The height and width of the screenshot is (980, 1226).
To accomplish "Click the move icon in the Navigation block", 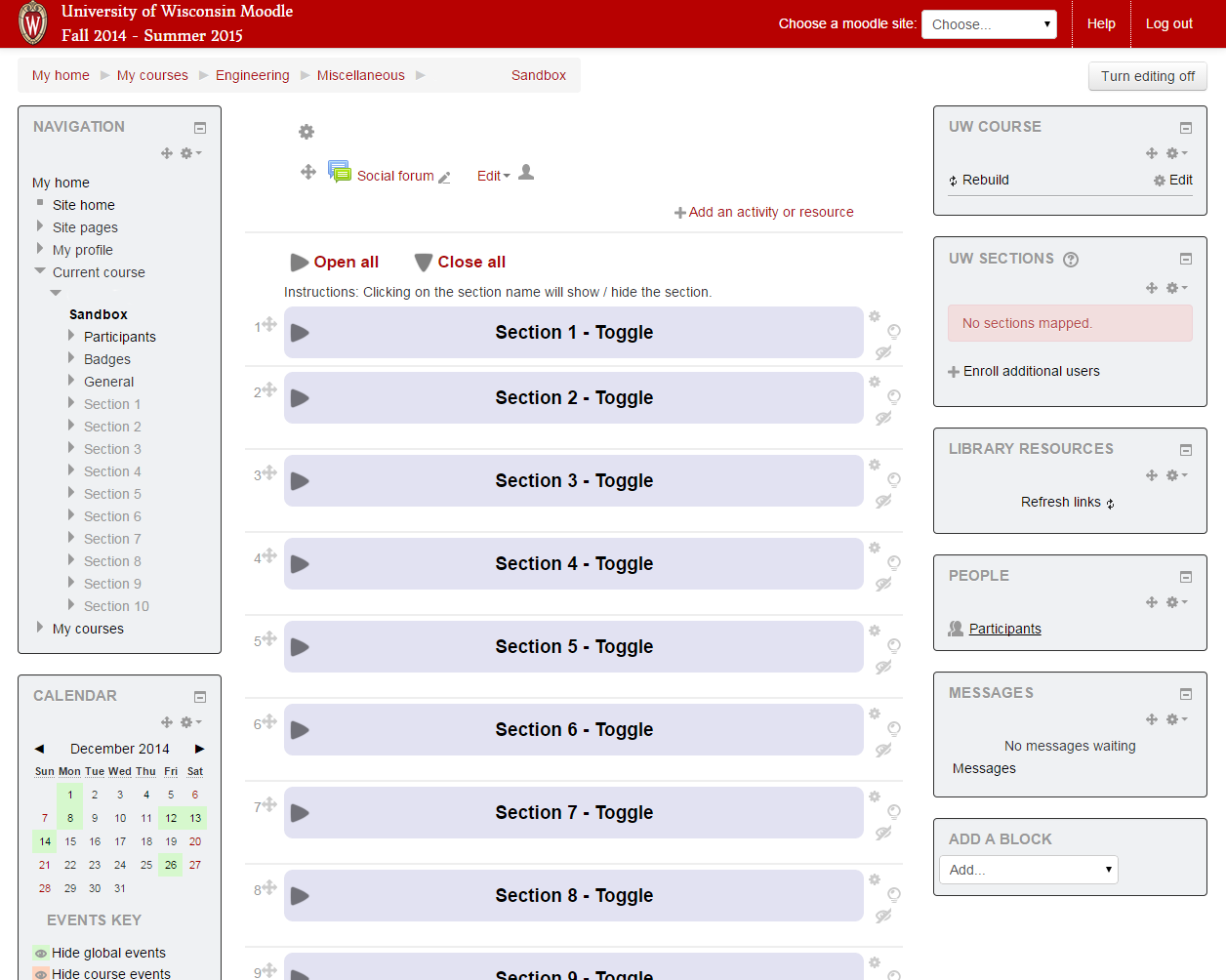I will pyautogui.click(x=167, y=153).
